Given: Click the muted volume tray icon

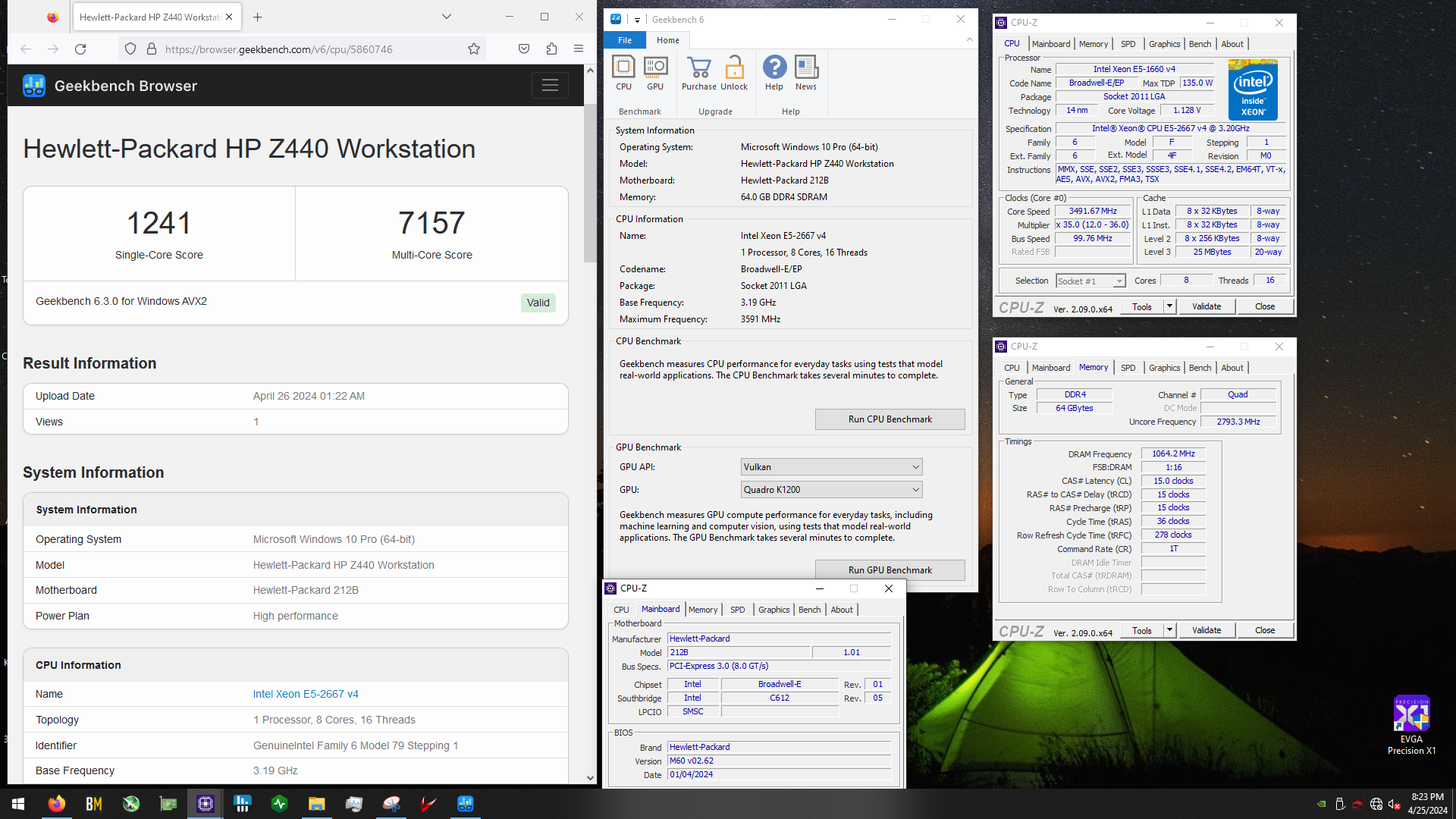Looking at the screenshot, I should [1394, 804].
